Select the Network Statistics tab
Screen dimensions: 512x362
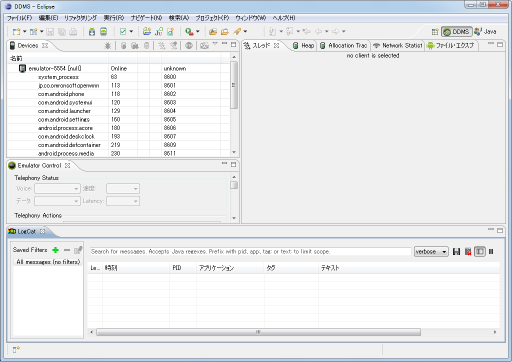click(397, 46)
